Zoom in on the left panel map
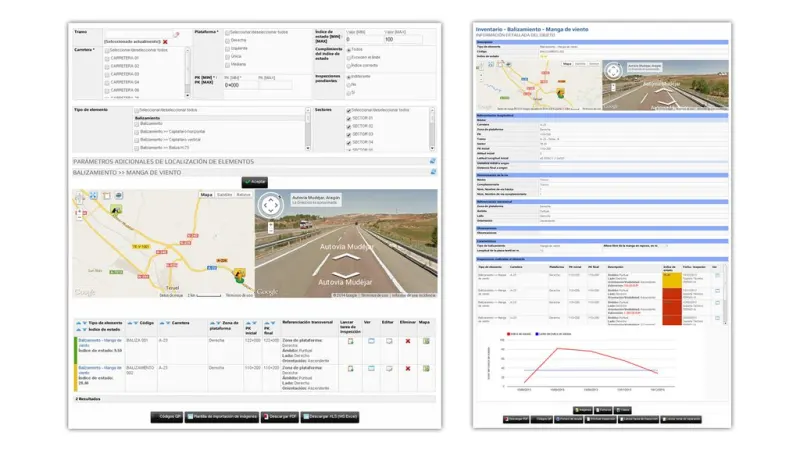 80,211
